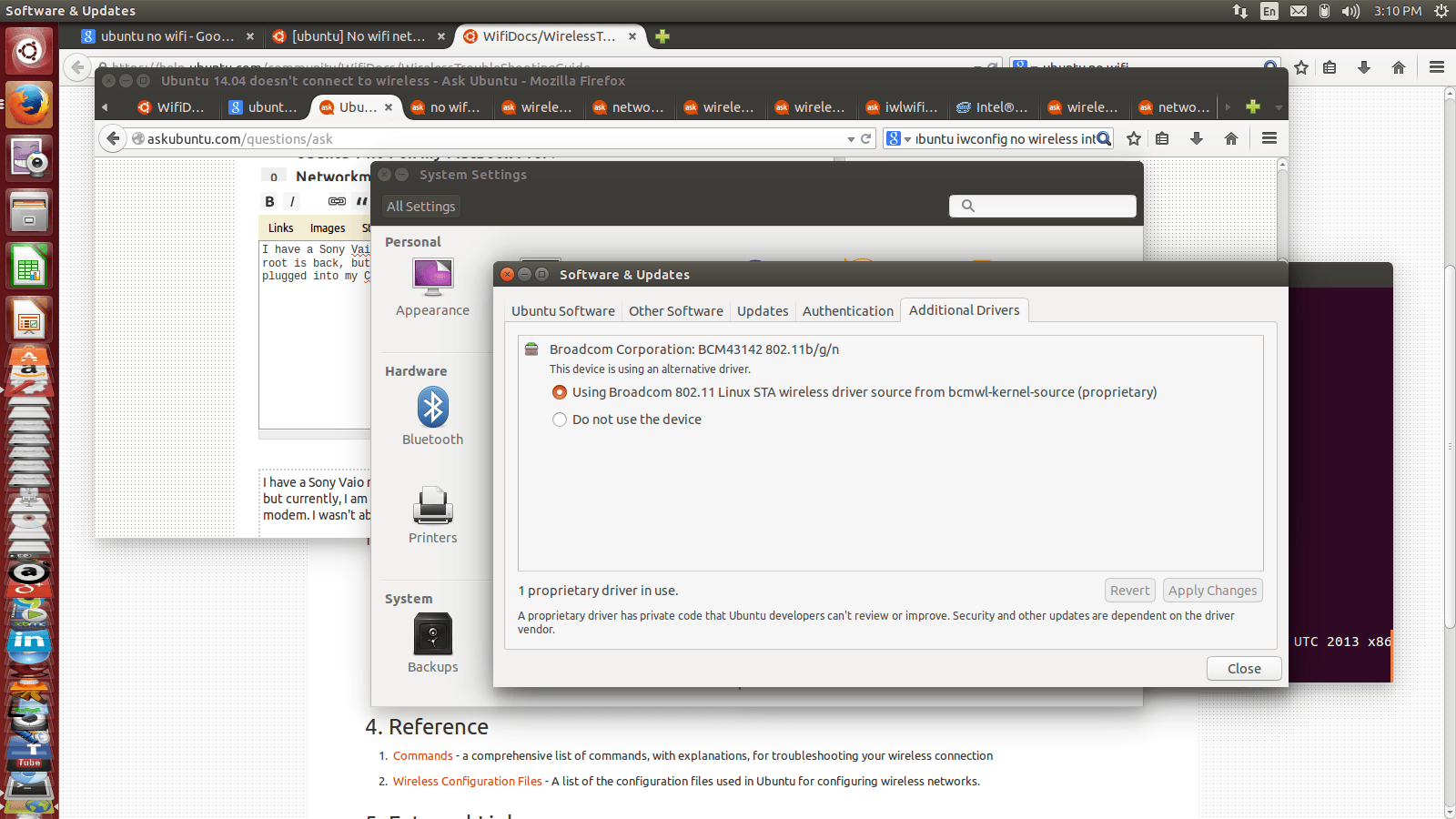The height and width of the screenshot is (819, 1456).
Task: Open the Appearance settings
Action: (432, 288)
